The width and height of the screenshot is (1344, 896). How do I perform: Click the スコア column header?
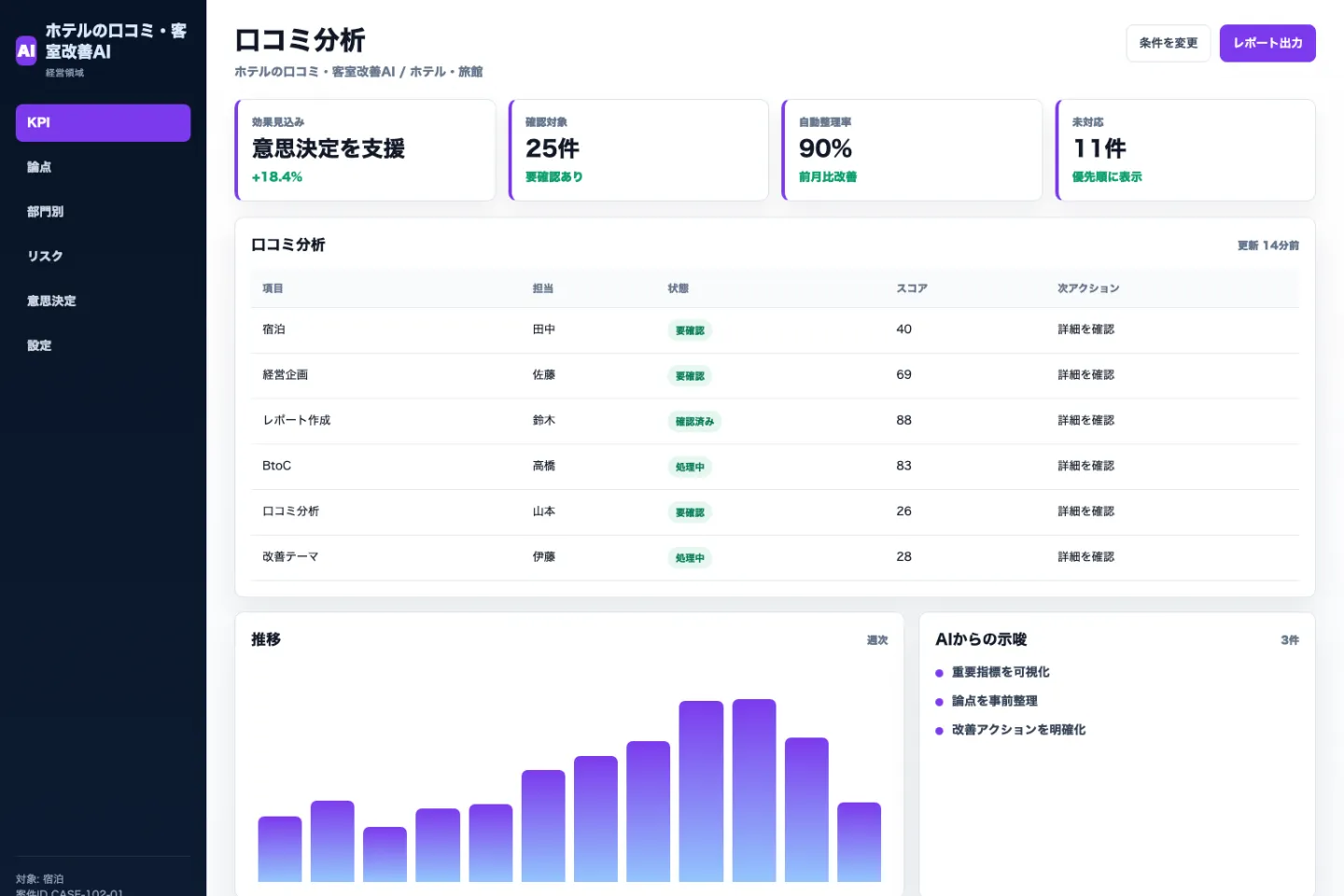click(x=912, y=288)
